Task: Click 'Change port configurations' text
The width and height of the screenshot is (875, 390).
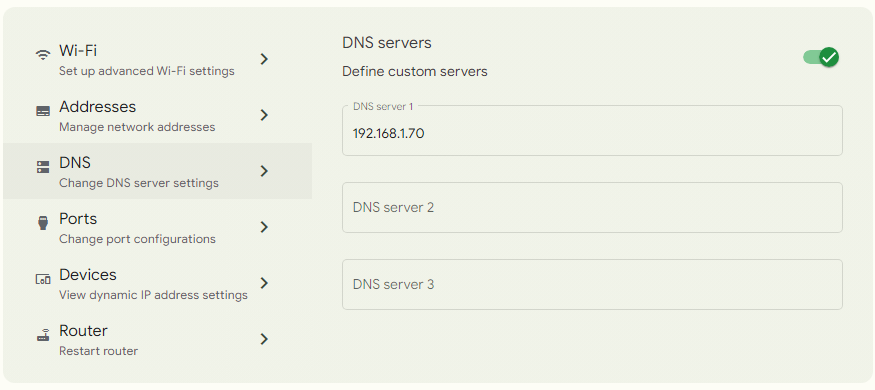Action: (137, 239)
